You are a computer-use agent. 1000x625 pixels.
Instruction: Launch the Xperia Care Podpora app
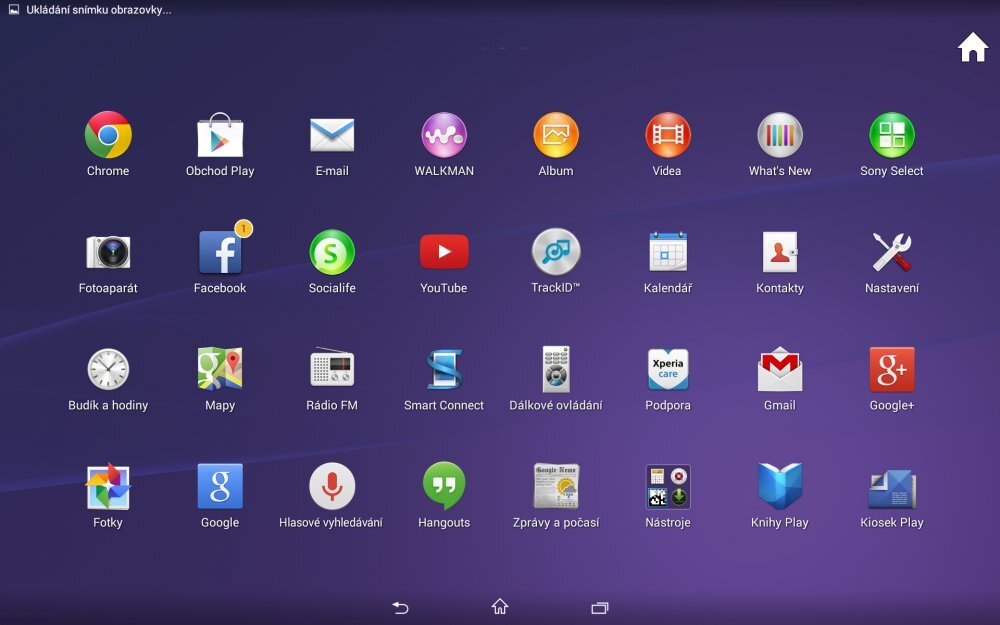click(667, 371)
